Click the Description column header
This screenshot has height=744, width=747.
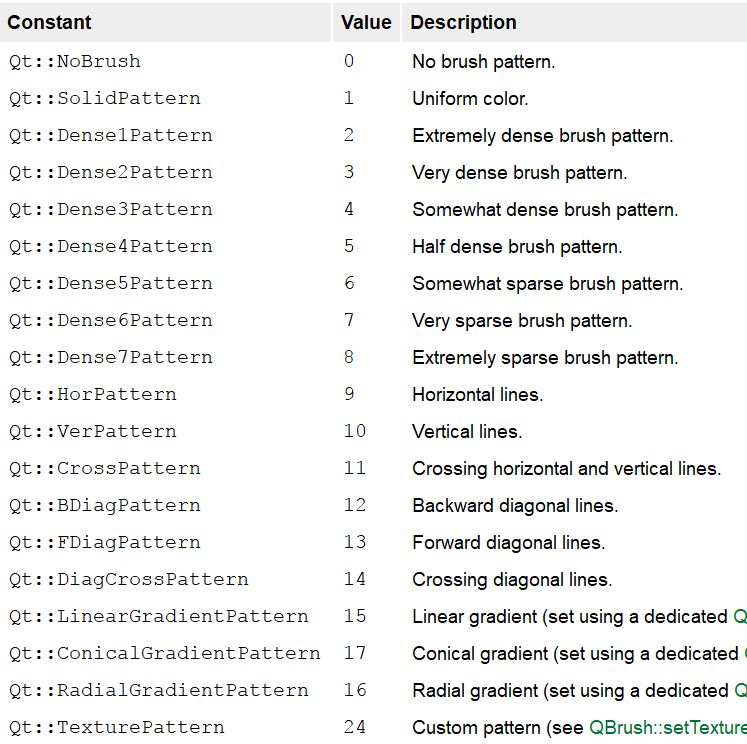(x=463, y=22)
